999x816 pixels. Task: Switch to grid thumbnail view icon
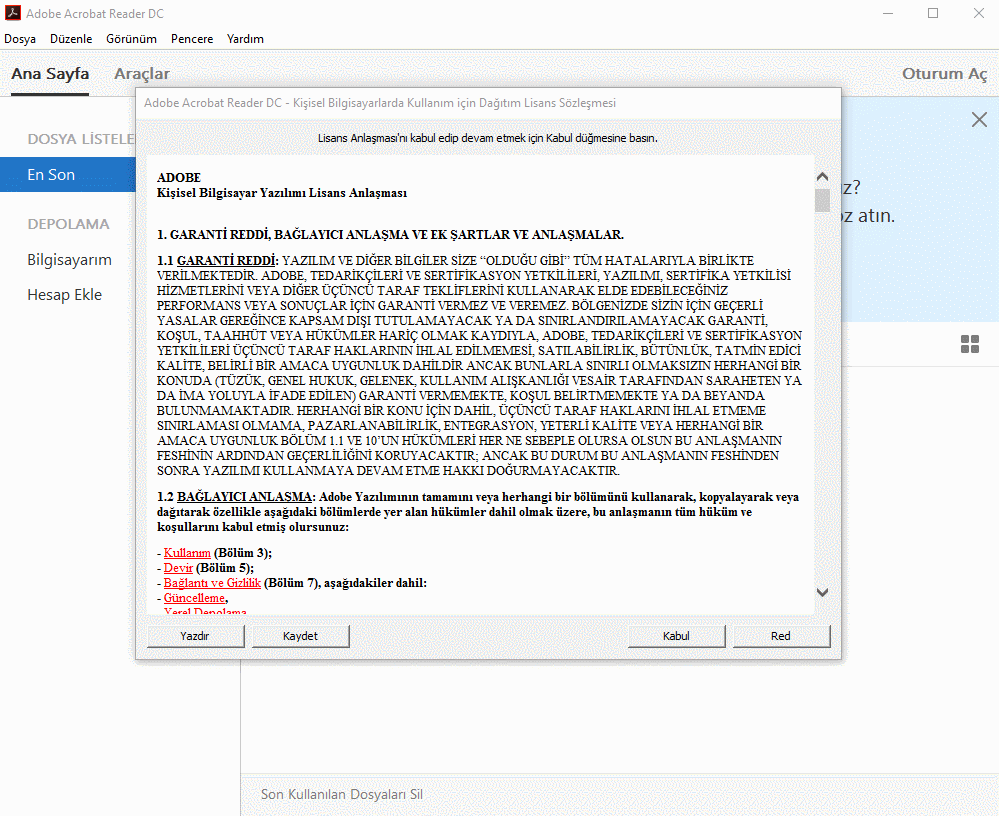(969, 345)
